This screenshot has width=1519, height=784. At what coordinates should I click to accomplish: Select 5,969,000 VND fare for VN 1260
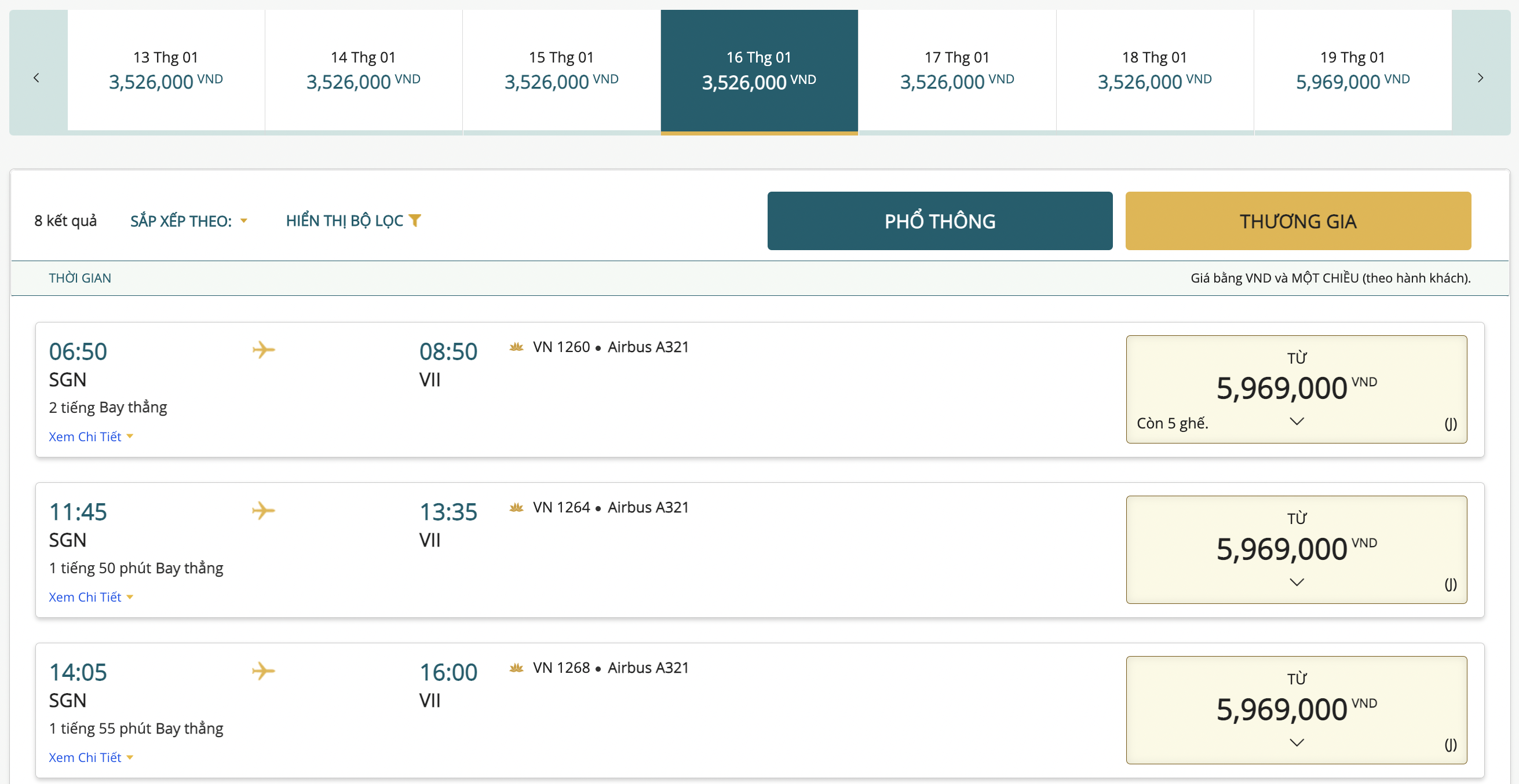pyautogui.click(x=1296, y=389)
